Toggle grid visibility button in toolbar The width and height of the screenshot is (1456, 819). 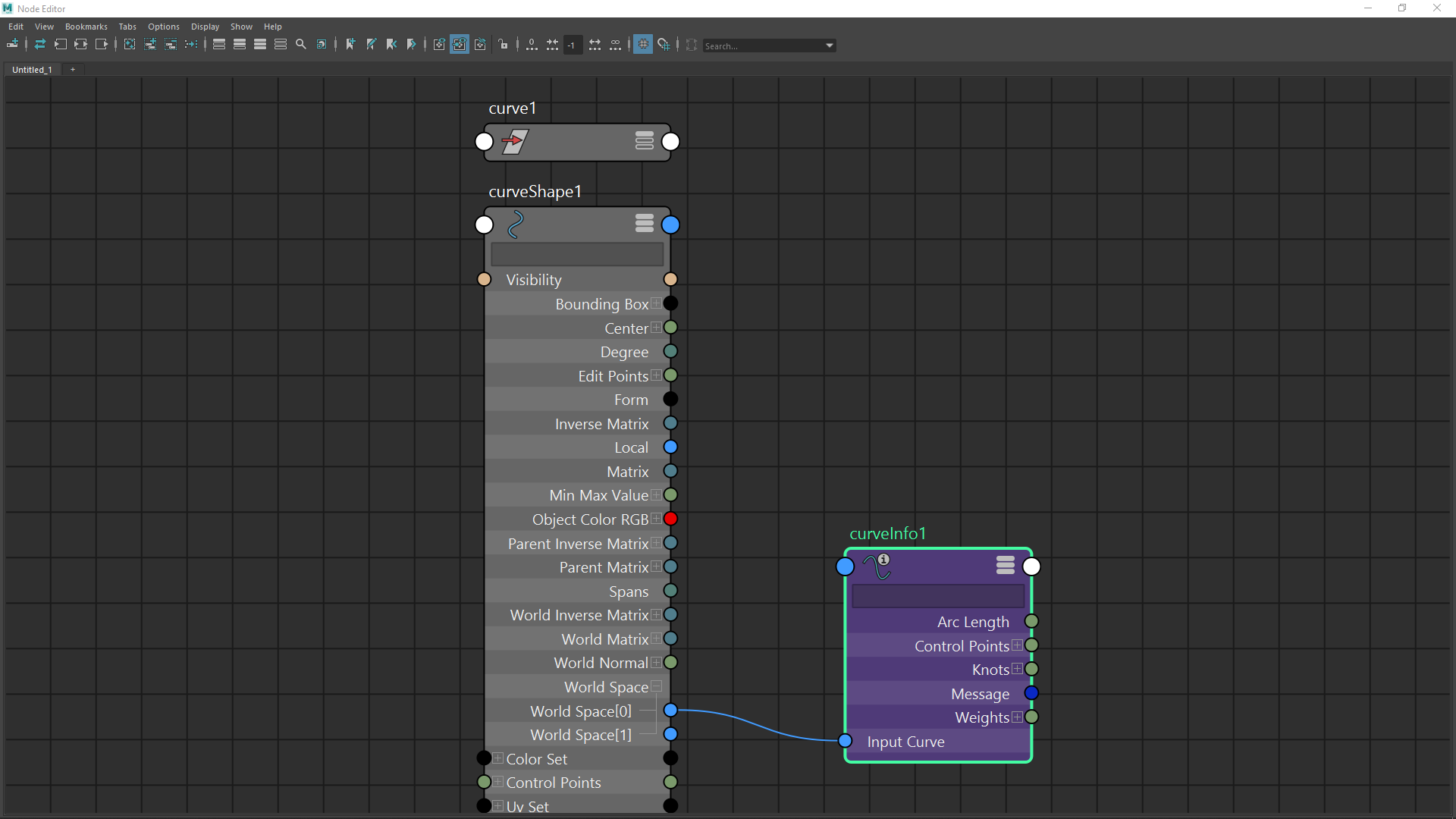643,45
